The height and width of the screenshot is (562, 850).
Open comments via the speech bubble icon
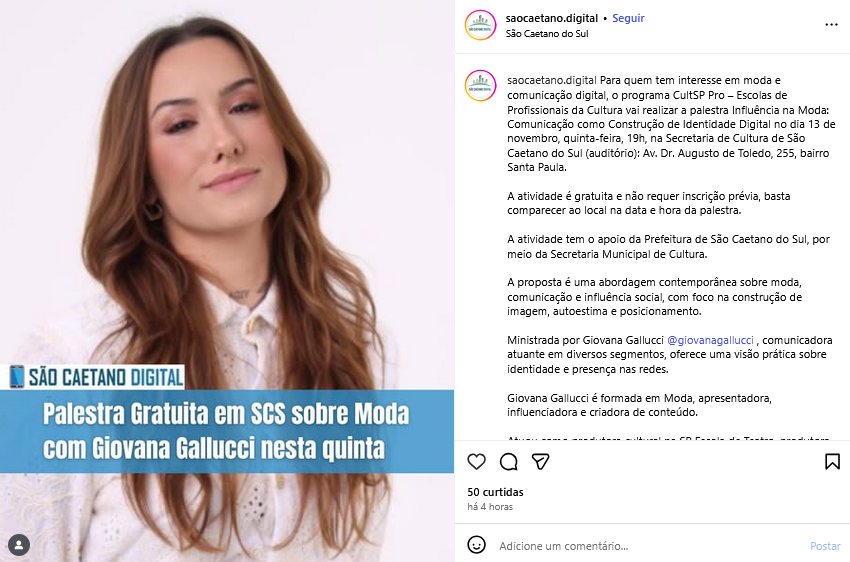508,462
